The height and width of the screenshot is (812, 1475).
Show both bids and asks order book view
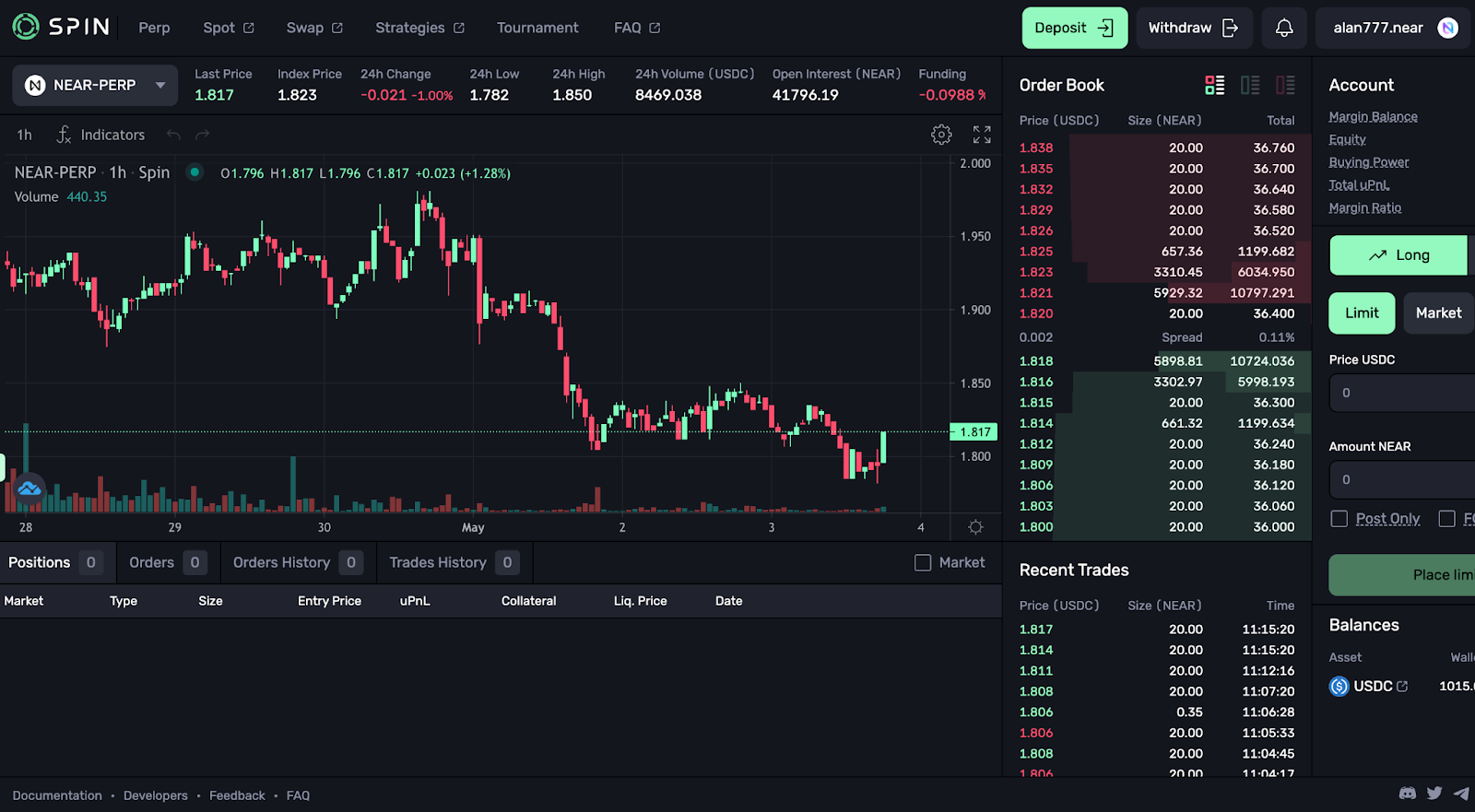pyautogui.click(x=1215, y=85)
